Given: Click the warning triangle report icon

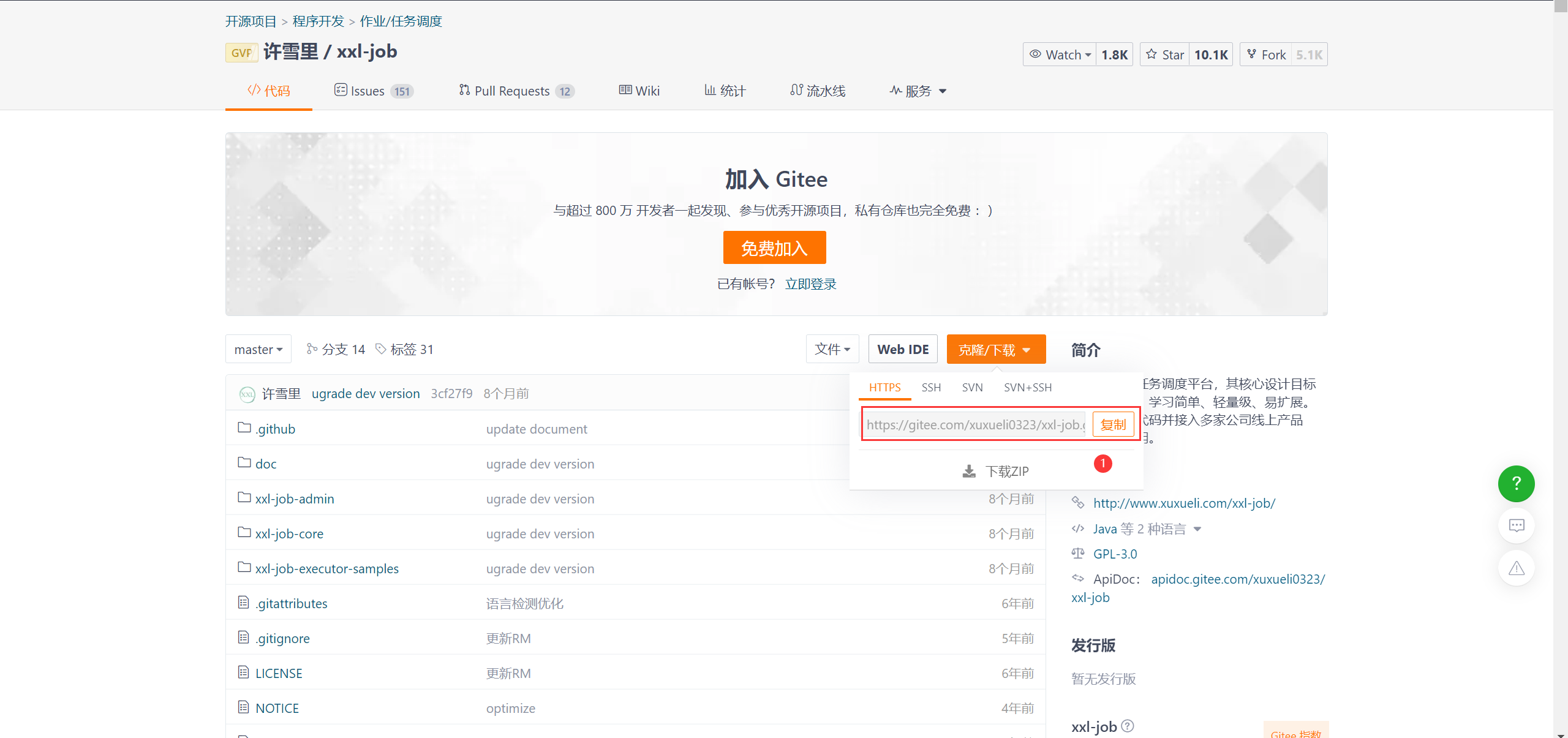Looking at the screenshot, I should click(x=1516, y=568).
